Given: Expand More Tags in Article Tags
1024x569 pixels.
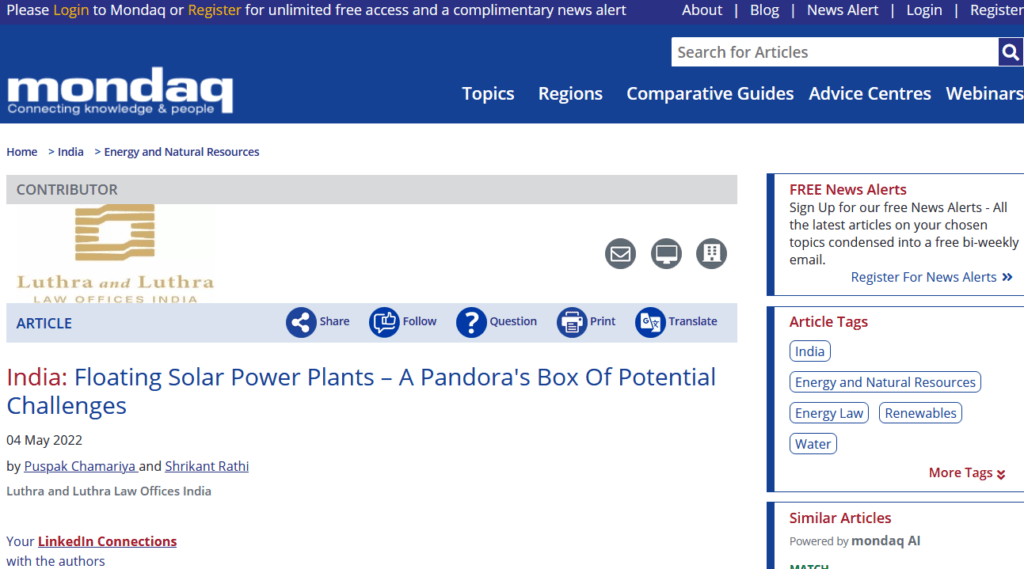Looking at the screenshot, I should coord(966,473).
